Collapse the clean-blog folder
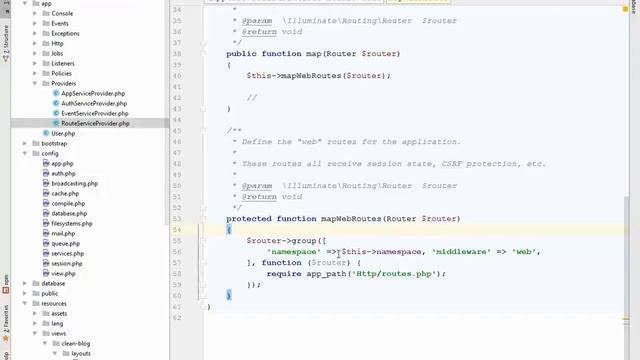The image size is (640, 360). click(x=45, y=343)
